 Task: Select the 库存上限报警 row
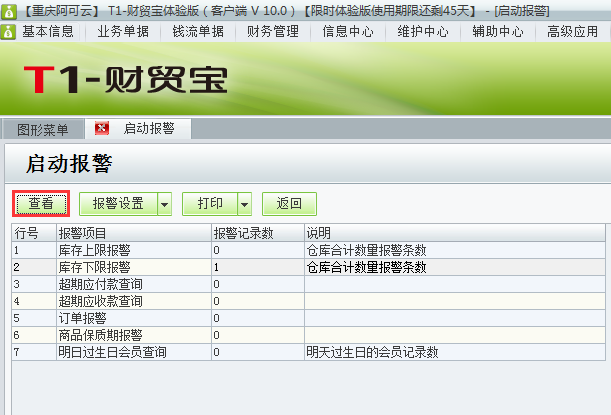308,250
